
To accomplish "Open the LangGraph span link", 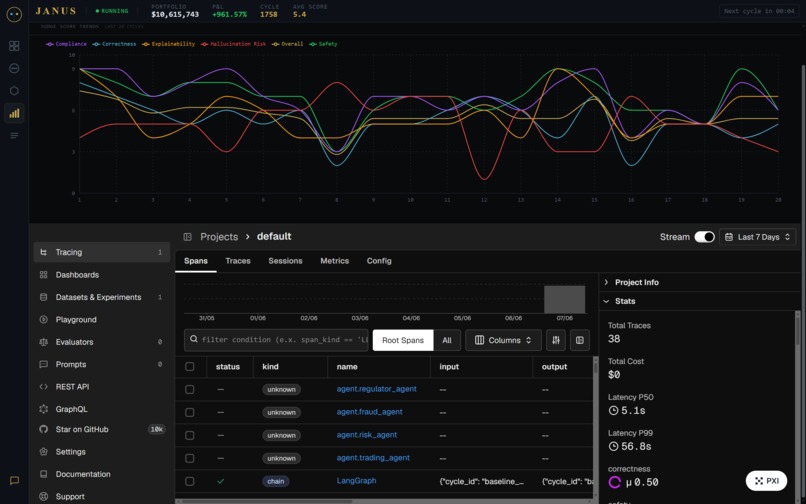I will (x=356, y=480).
